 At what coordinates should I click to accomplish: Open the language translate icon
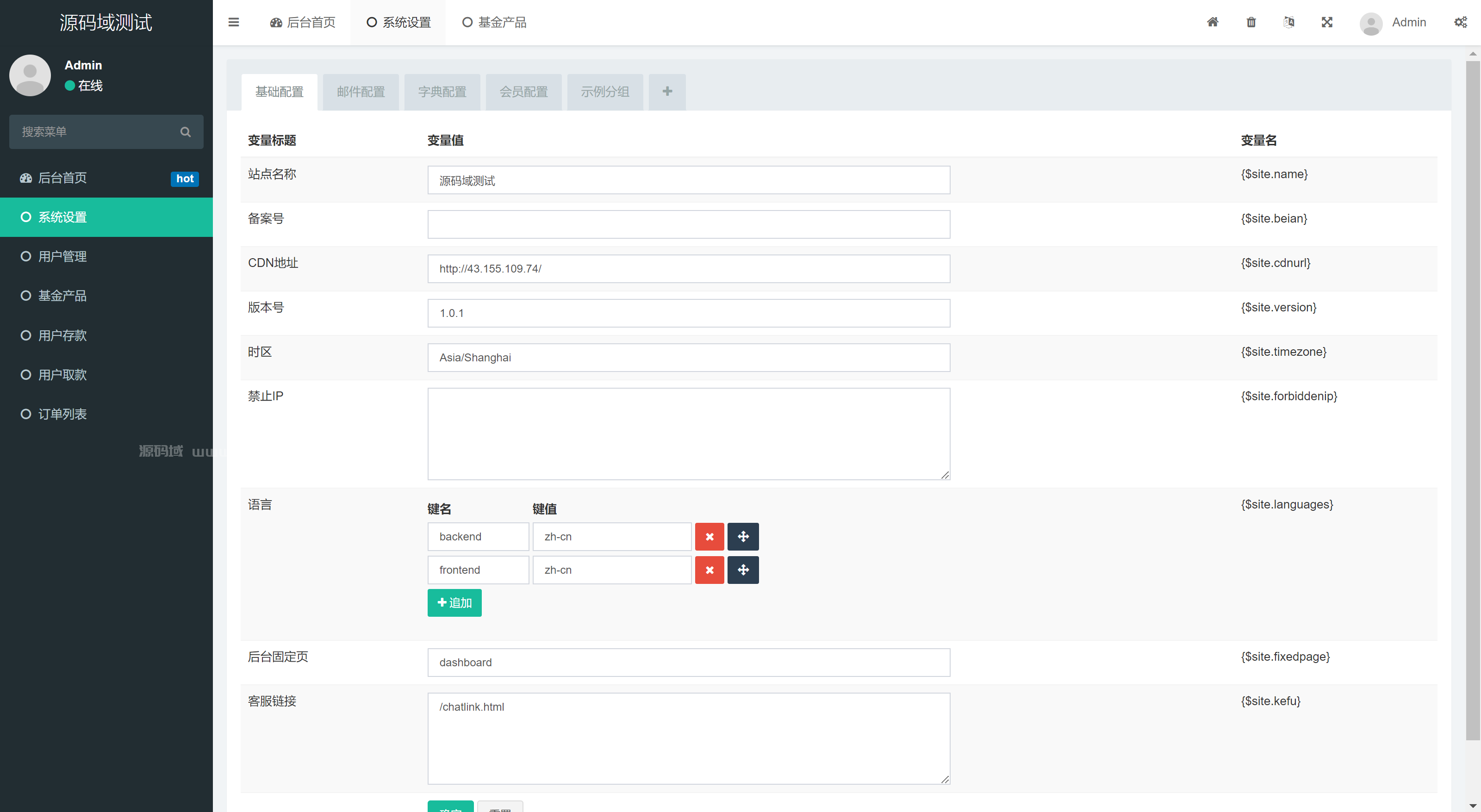click(1289, 22)
